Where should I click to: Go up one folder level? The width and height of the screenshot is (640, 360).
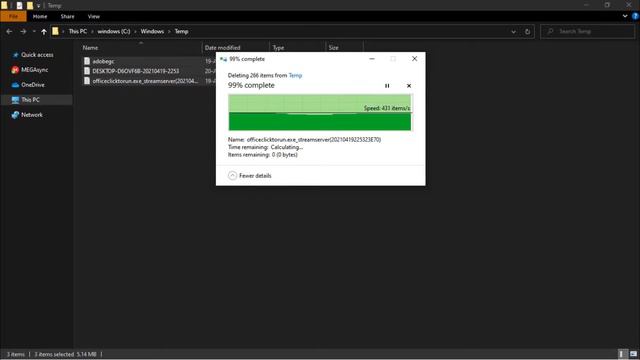coord(44,31)
